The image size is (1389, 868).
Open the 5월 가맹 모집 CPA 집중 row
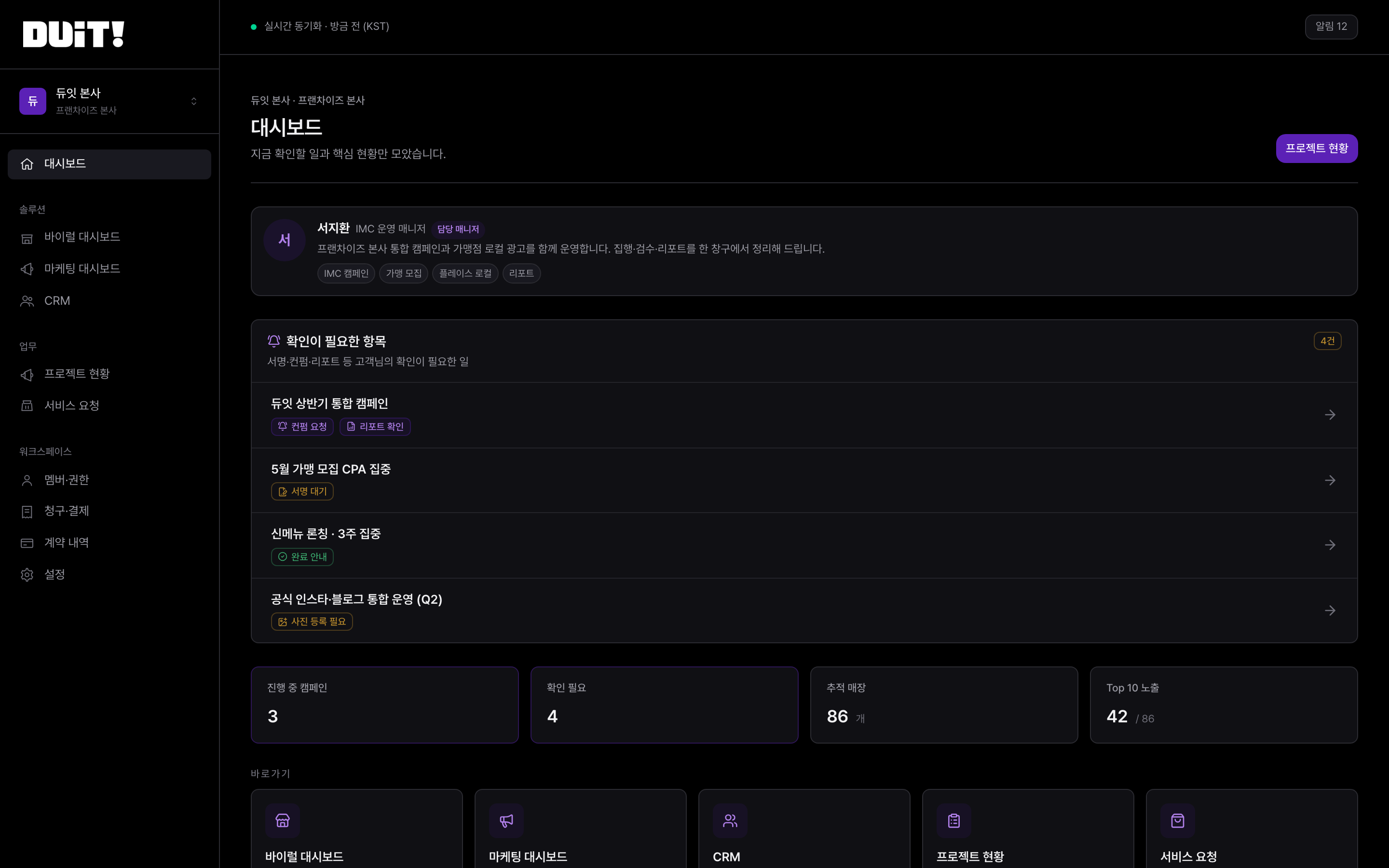coord(803,480)
